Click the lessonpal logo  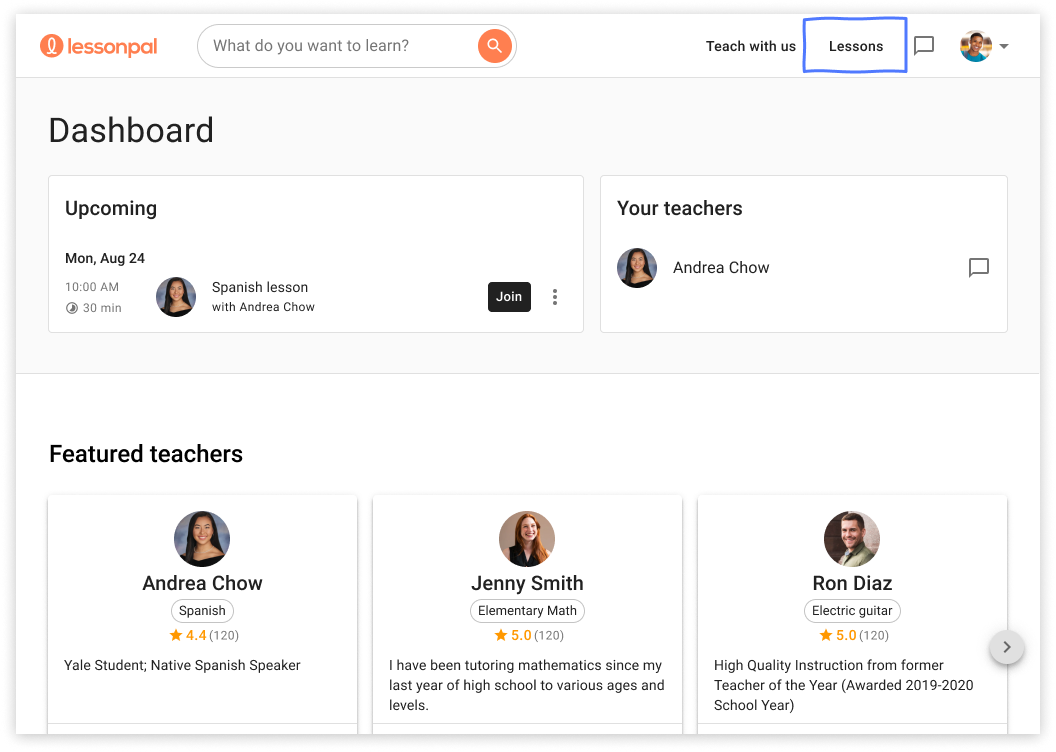click(x=98, y=46)
